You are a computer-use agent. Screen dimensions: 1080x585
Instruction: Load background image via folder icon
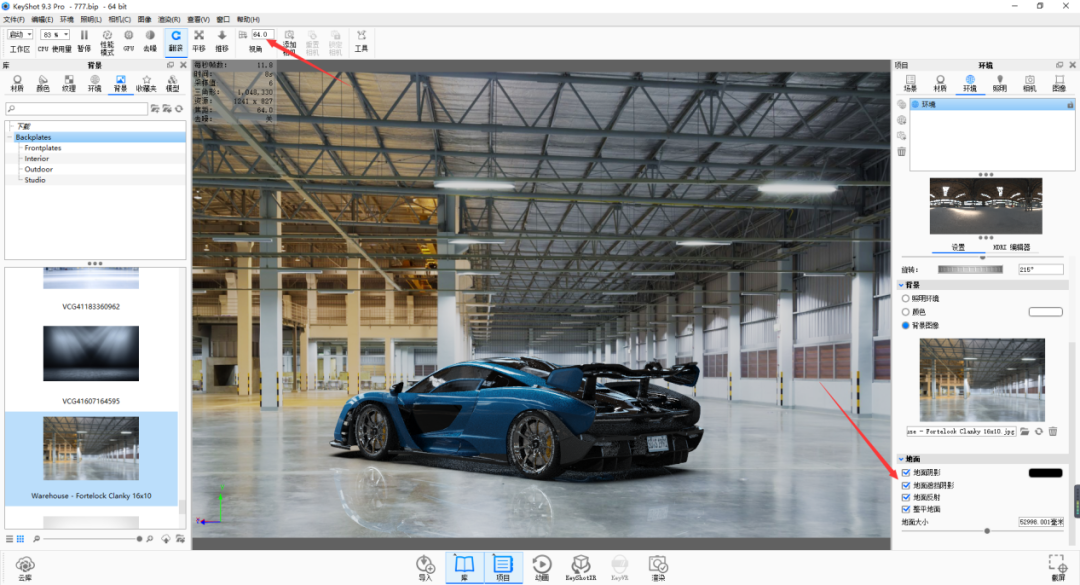click(1025, 431)
